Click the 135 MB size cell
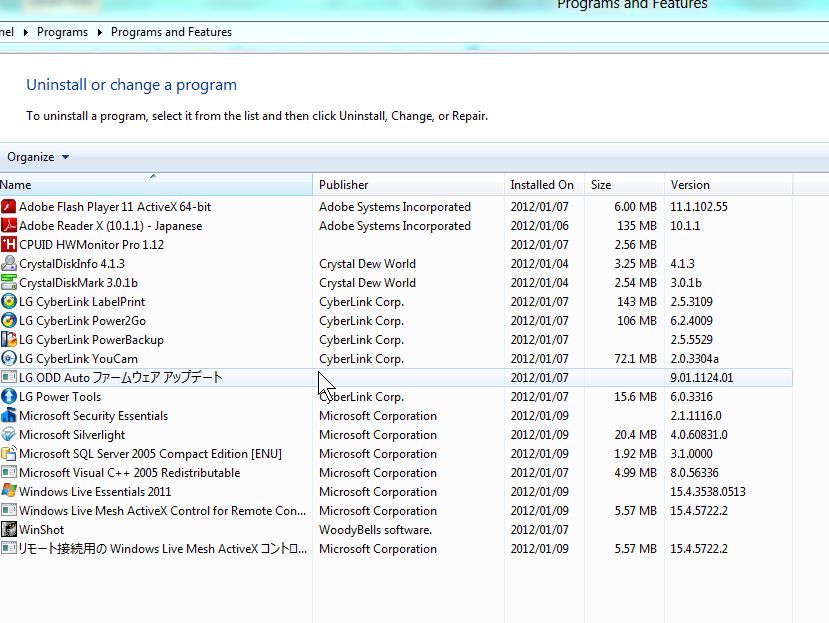The width and height of the screenshot is (829, 623). pyautogui.click(x=637, y=226)
